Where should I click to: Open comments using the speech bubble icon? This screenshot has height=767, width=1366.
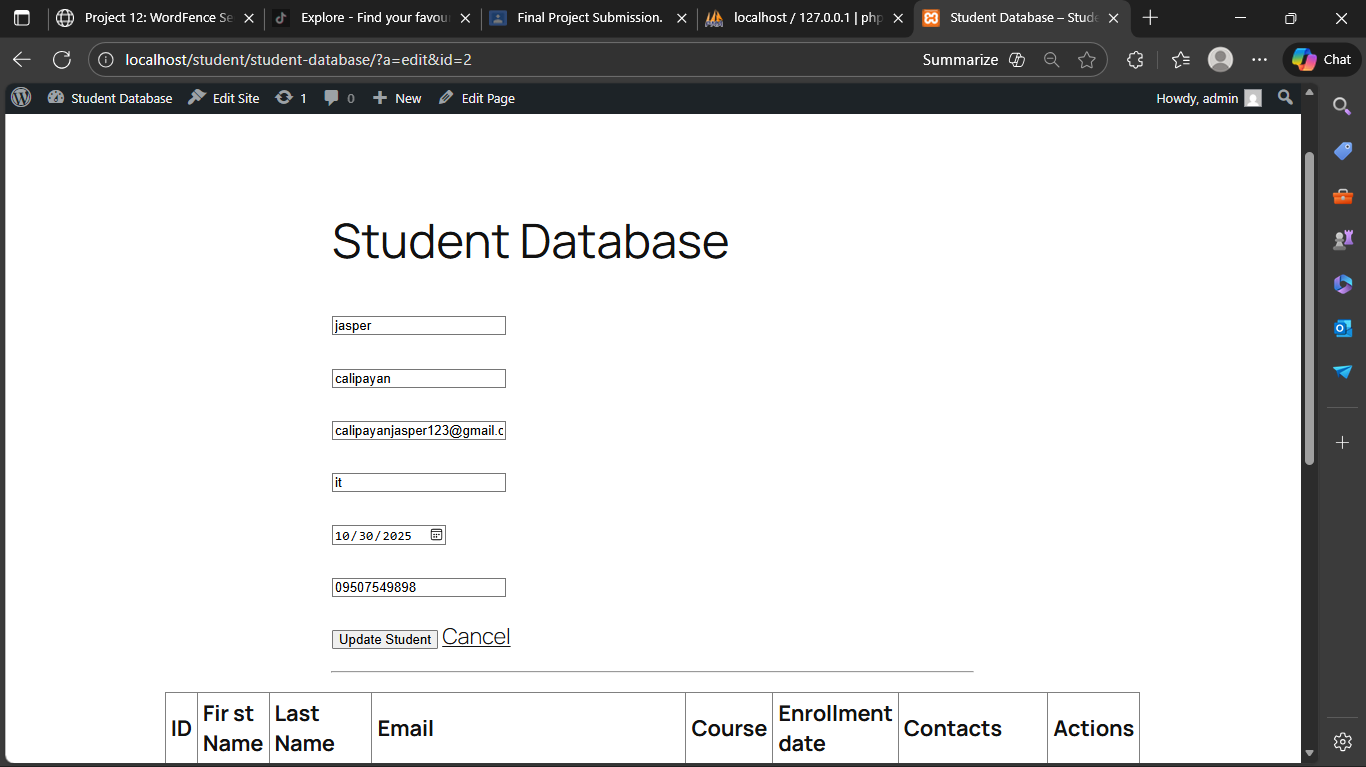coord(333,97)
